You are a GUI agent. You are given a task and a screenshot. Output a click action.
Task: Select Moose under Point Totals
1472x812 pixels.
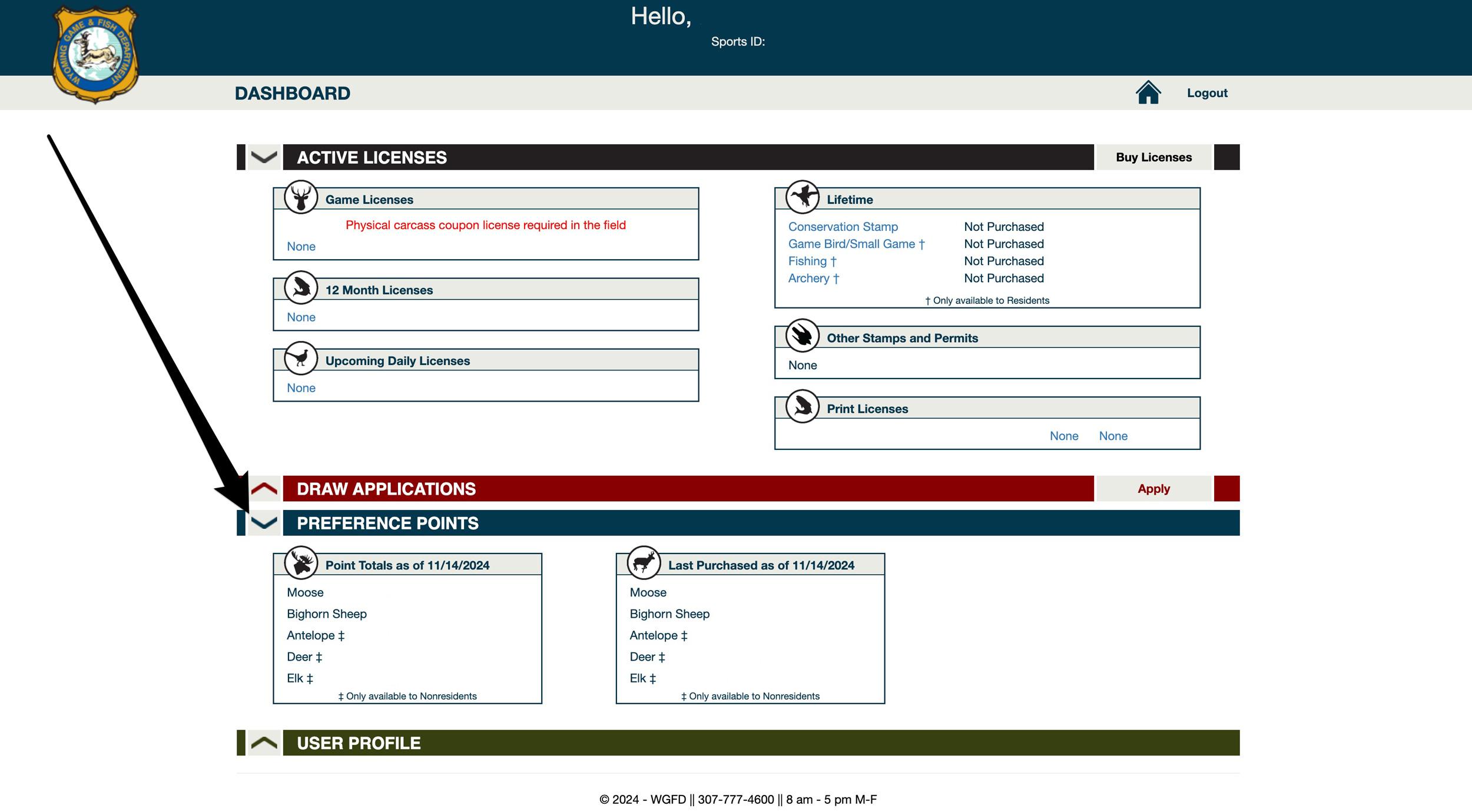point(304,592)
